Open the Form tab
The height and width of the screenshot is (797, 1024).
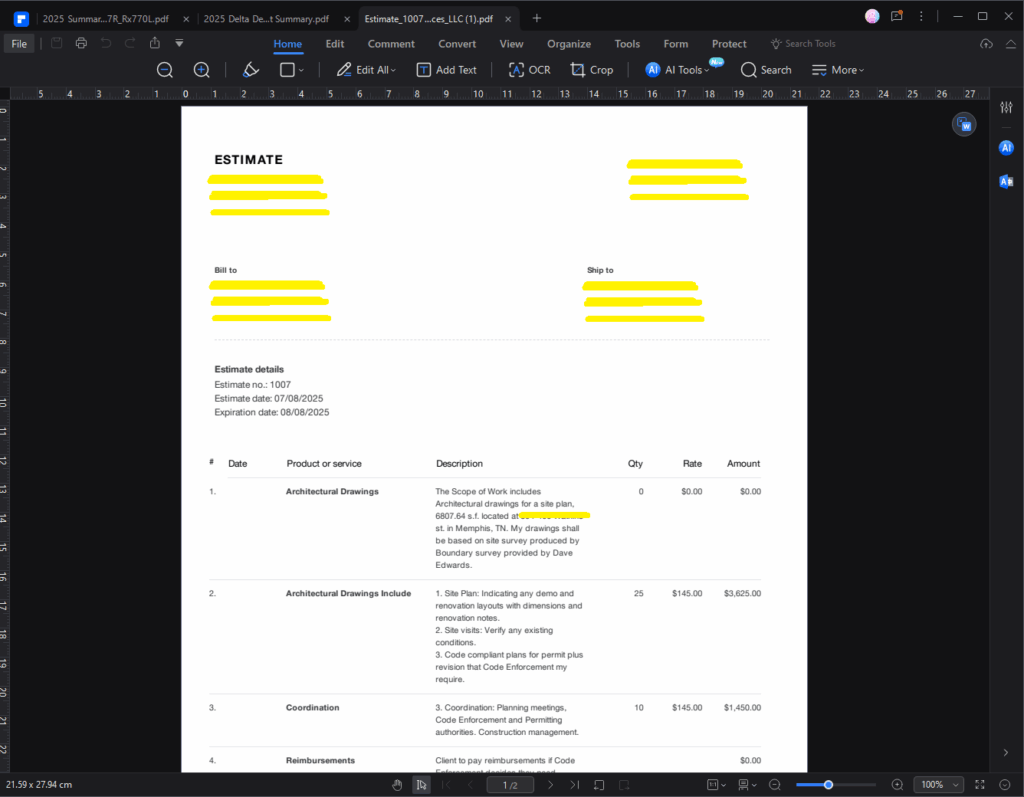676,44
